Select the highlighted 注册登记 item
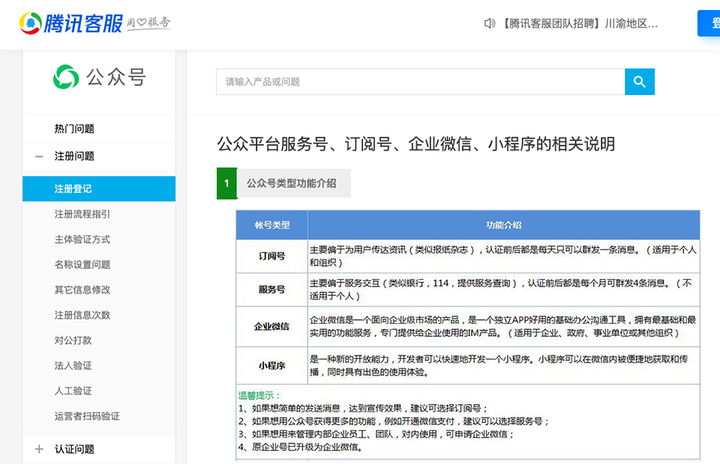Viewport: 720px width, 464px height. pos(99,189)
